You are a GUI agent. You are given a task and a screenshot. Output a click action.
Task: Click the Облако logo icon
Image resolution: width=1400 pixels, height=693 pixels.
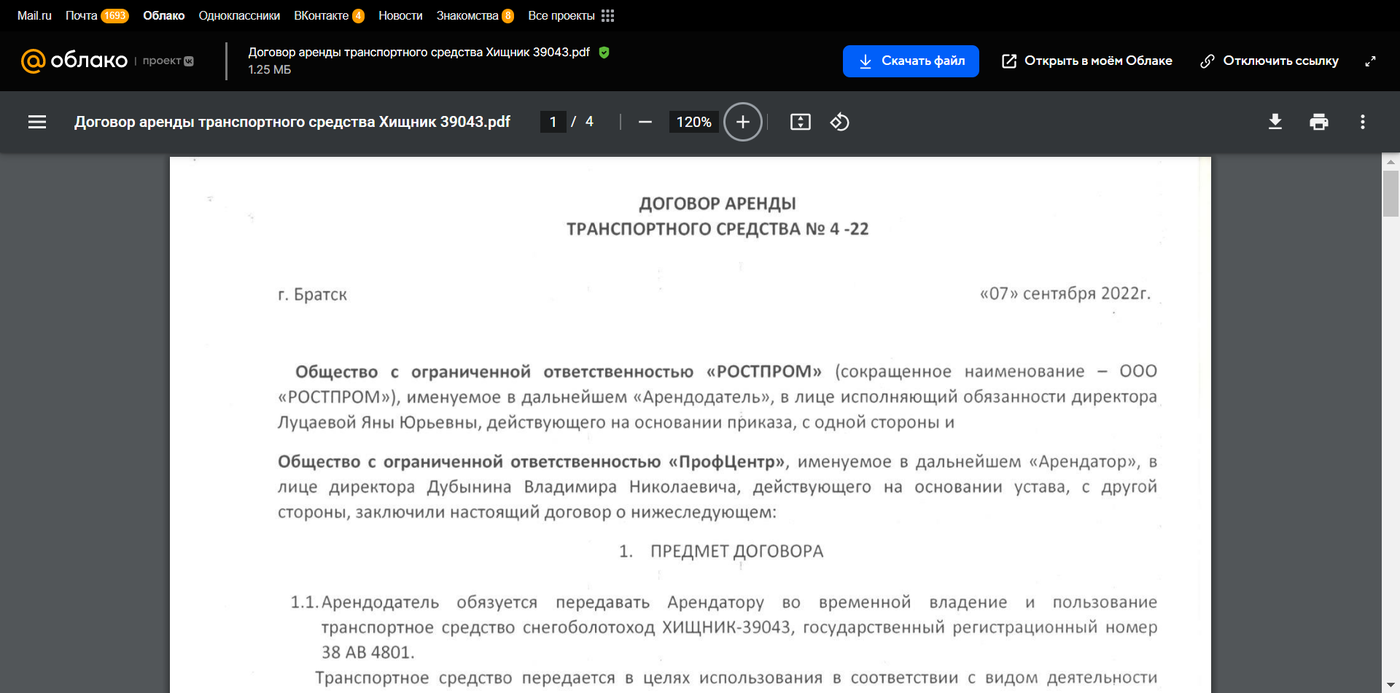click(74, 61)
